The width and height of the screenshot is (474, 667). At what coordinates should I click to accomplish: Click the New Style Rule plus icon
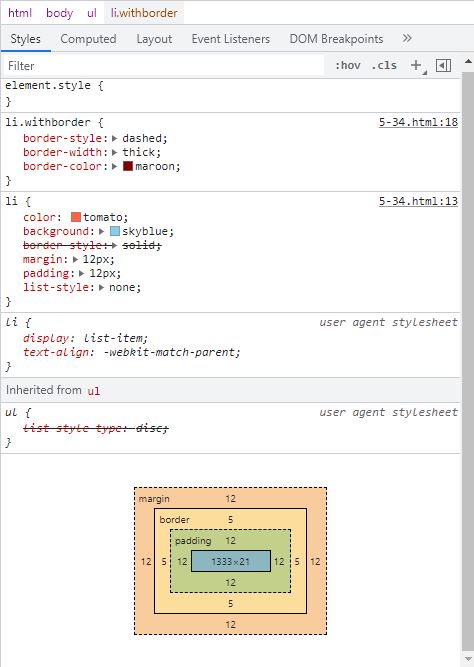(416, 66)
